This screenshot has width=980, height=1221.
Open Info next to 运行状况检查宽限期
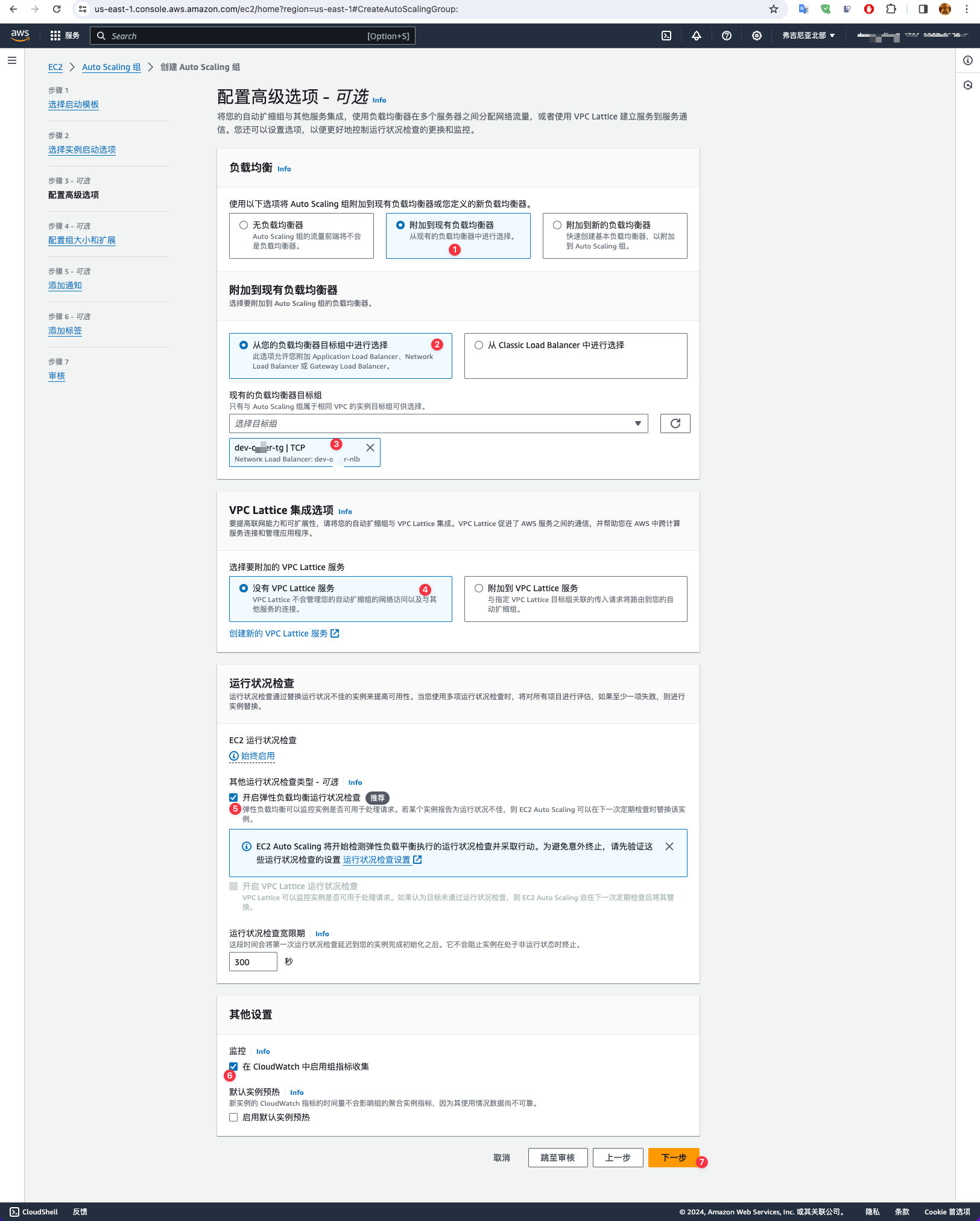coord(322,934)
